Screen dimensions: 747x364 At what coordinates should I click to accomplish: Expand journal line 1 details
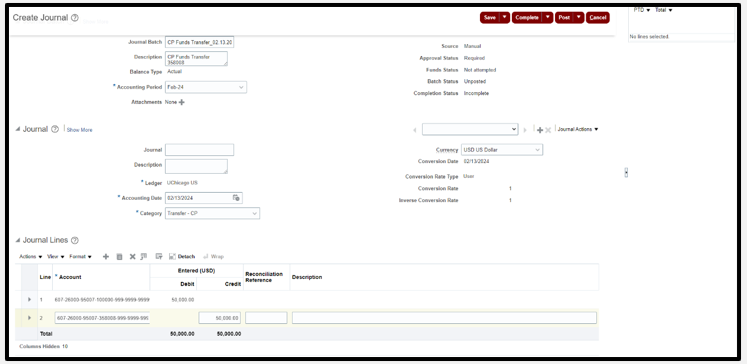point(30,299)
